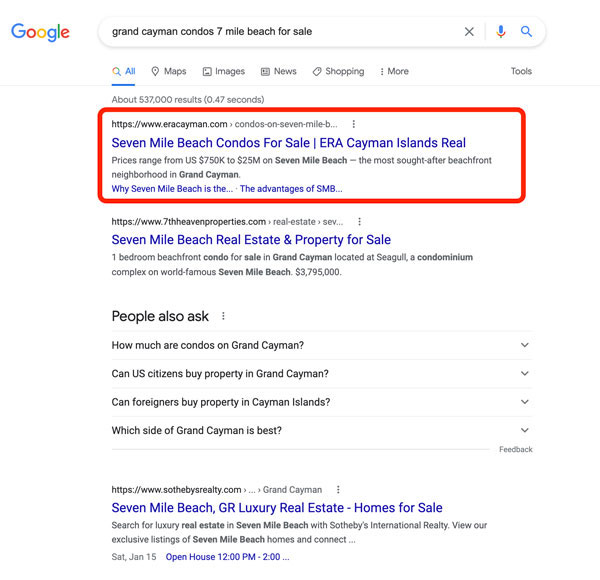Open three-dot menu beside sothebysrealty.com URL
Screen dimensions: 600x580
[338, 490]
